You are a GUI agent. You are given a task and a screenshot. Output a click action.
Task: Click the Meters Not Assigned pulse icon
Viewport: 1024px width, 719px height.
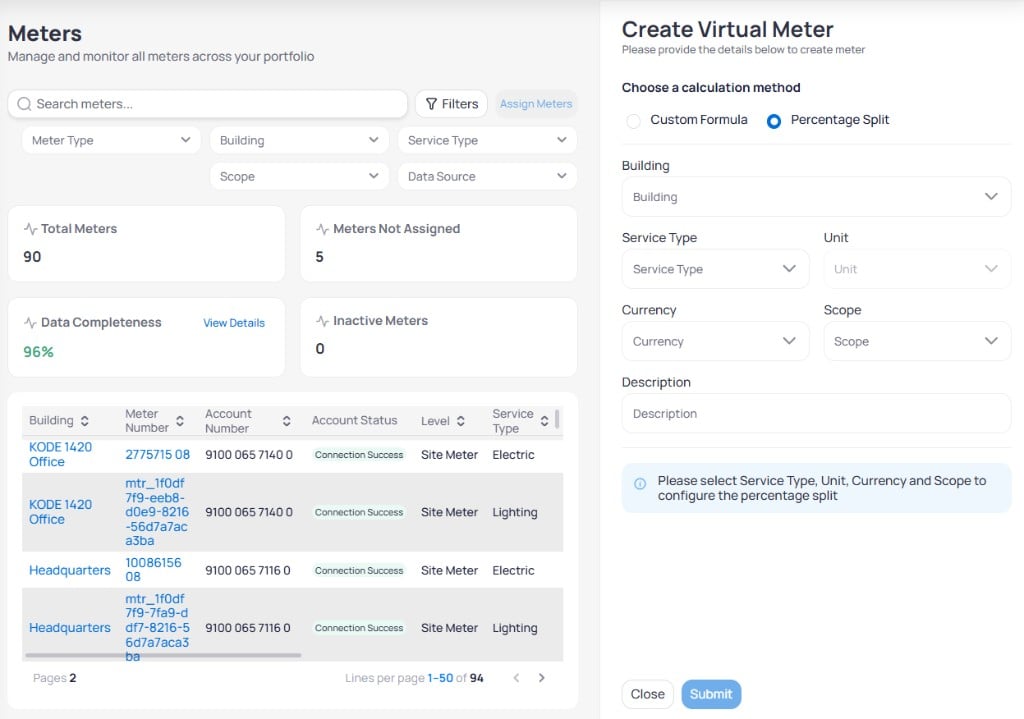[322, 229]
